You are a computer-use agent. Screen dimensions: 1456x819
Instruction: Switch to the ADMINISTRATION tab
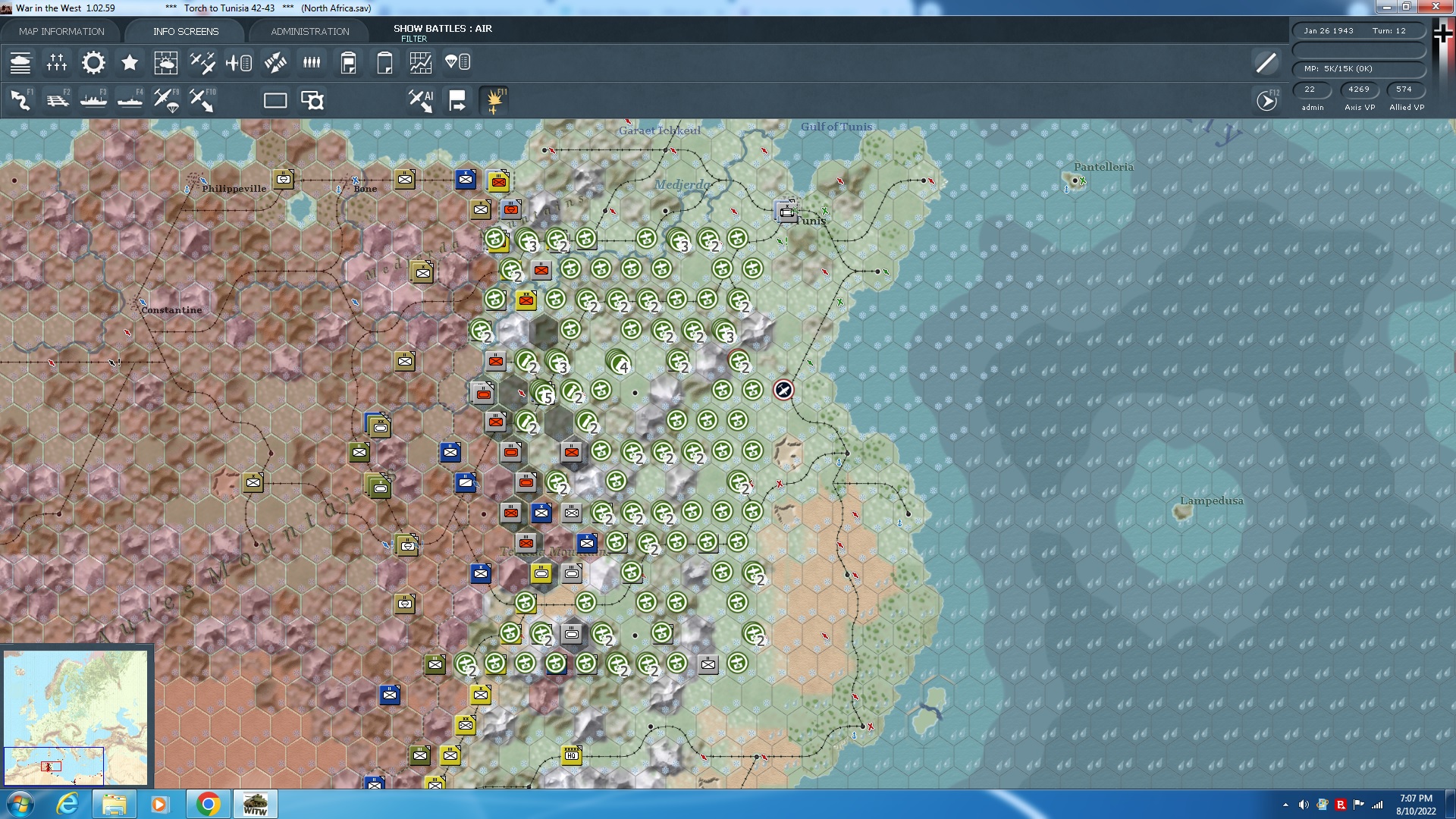point(310,31)
